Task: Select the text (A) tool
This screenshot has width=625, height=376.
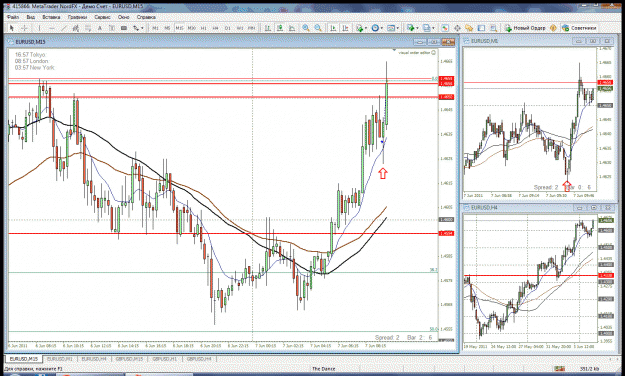Action: (x=100, y=28)
